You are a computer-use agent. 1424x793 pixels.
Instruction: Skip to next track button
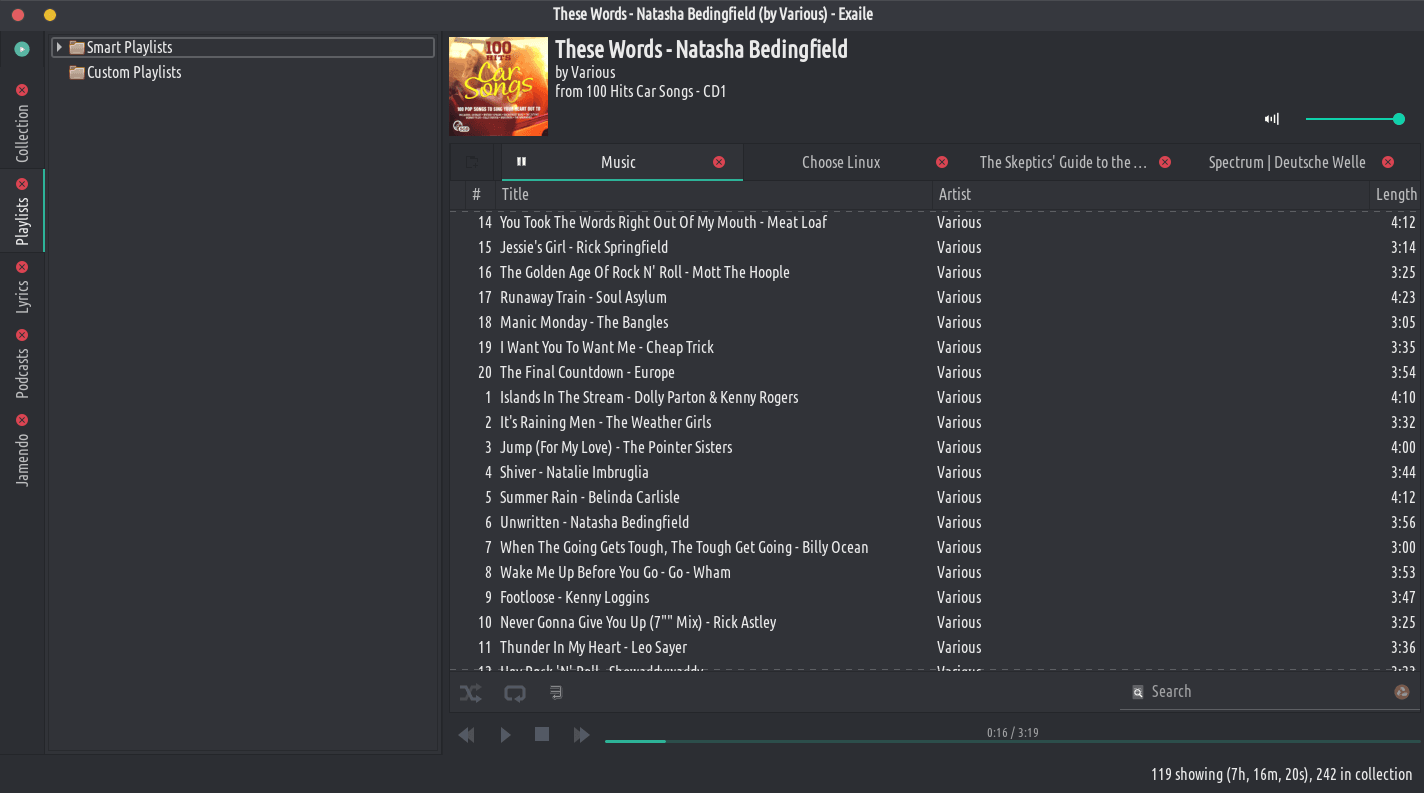tap(581, 735)
